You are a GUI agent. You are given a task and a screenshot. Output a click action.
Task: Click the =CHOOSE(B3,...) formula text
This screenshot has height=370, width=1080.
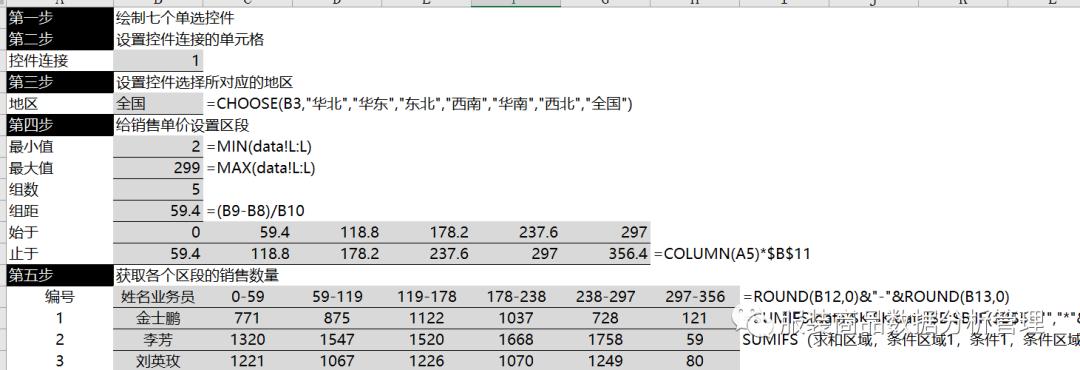(419, 104)
